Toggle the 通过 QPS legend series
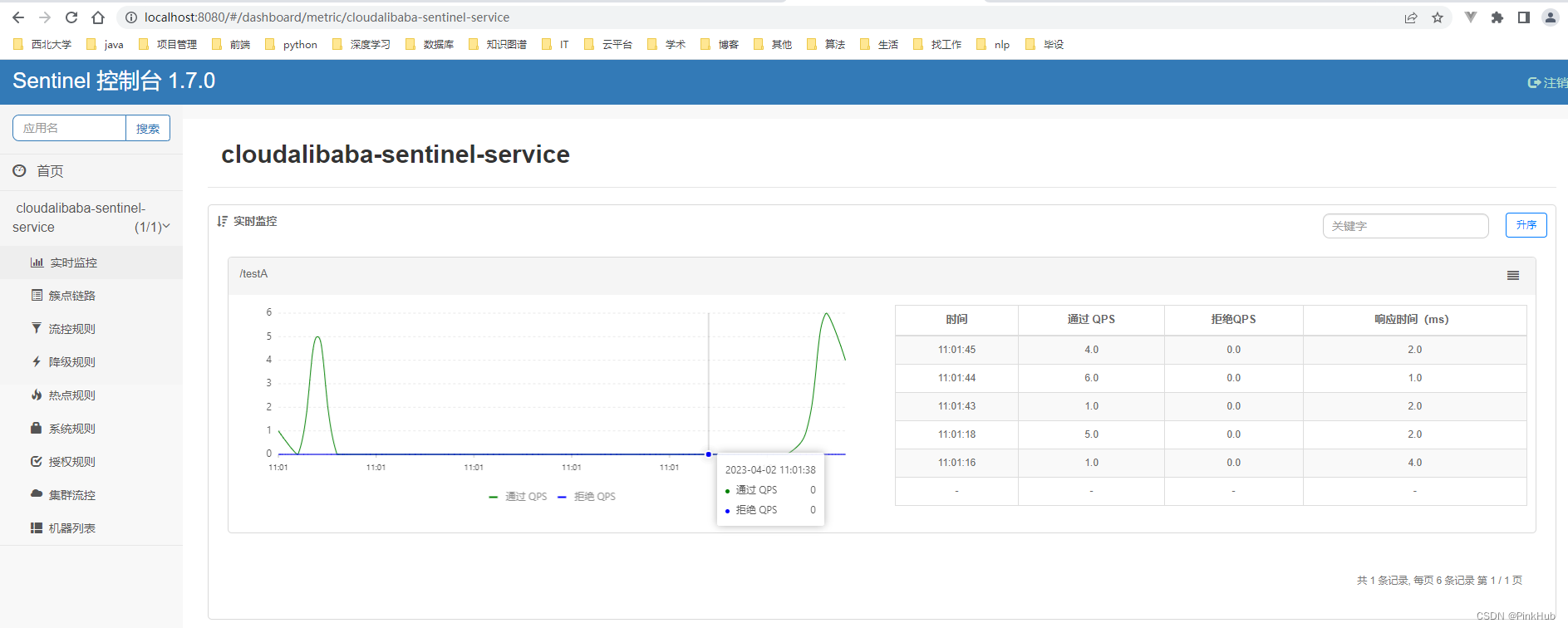The width and height of the screenshot is (1568, 628). tap(518, 497)
